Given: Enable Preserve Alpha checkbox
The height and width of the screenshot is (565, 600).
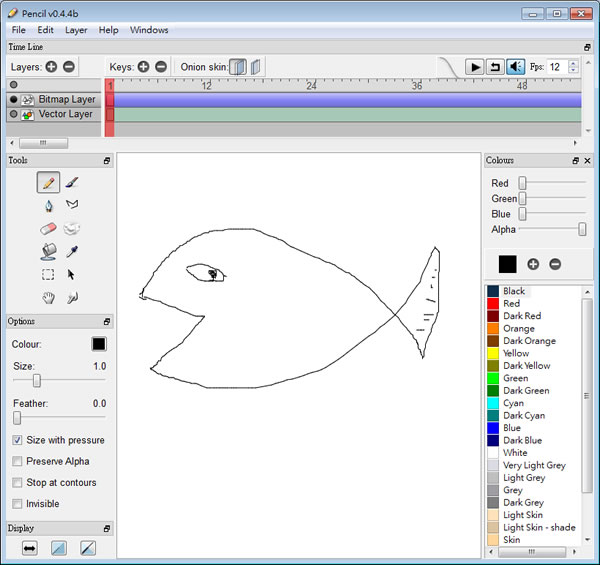Looking at the screenshot, I should click(18, 461).
